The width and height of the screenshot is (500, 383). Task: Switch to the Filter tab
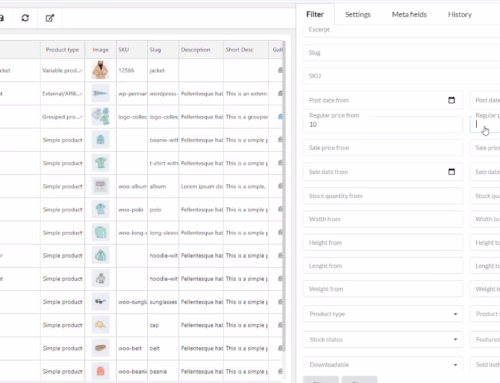click(315, 14)
